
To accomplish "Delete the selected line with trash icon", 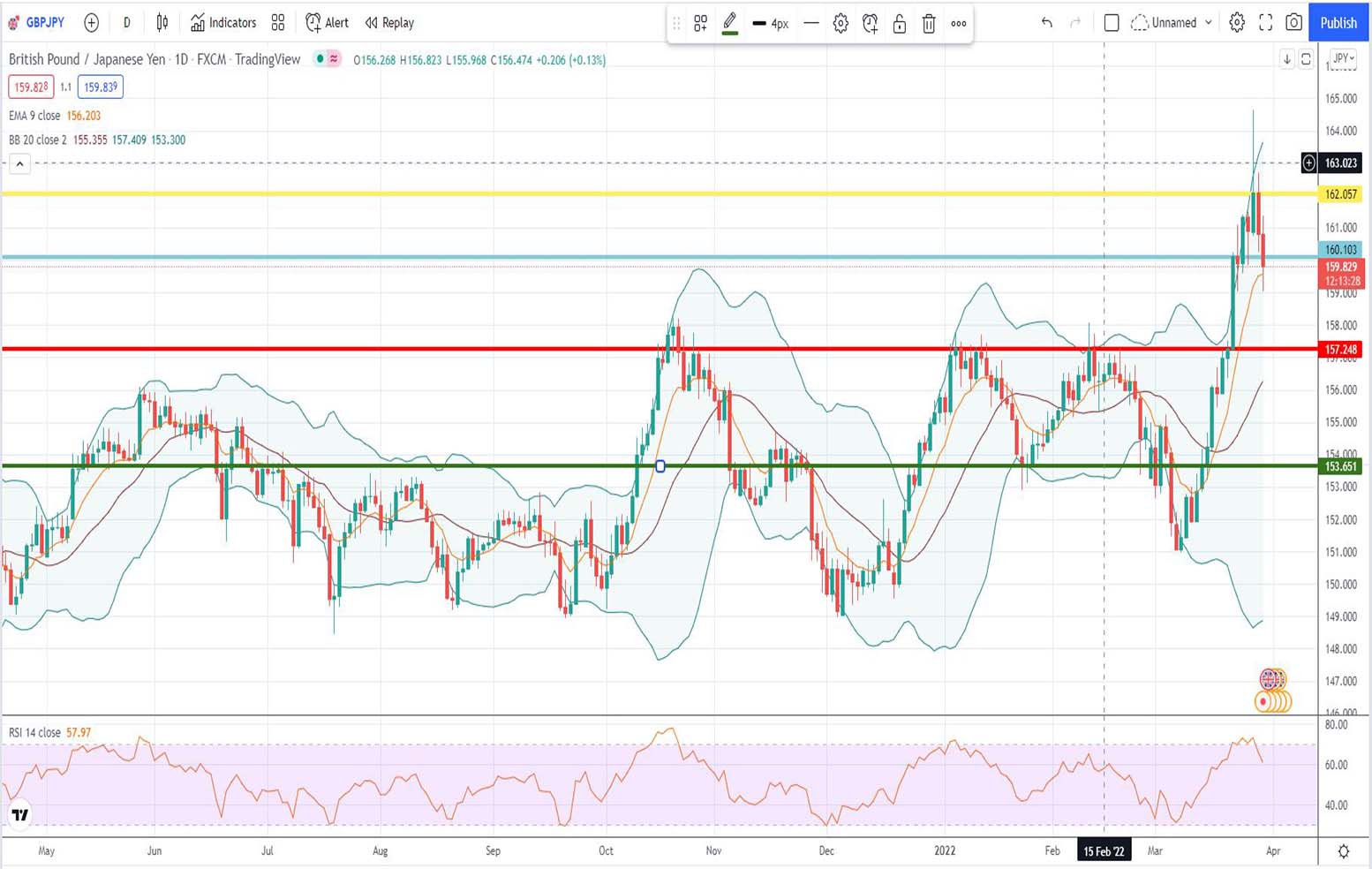I will point(929,24).
